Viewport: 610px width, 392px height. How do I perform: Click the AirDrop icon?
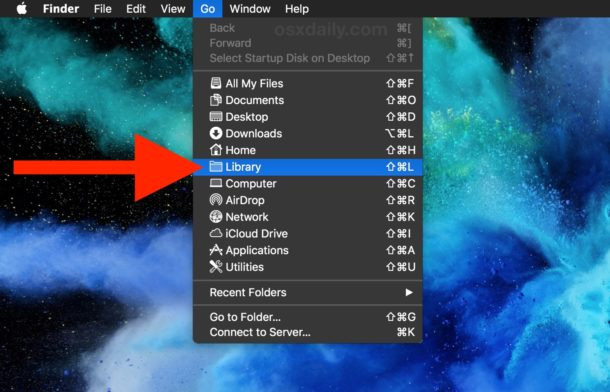(x=216, y=200)
